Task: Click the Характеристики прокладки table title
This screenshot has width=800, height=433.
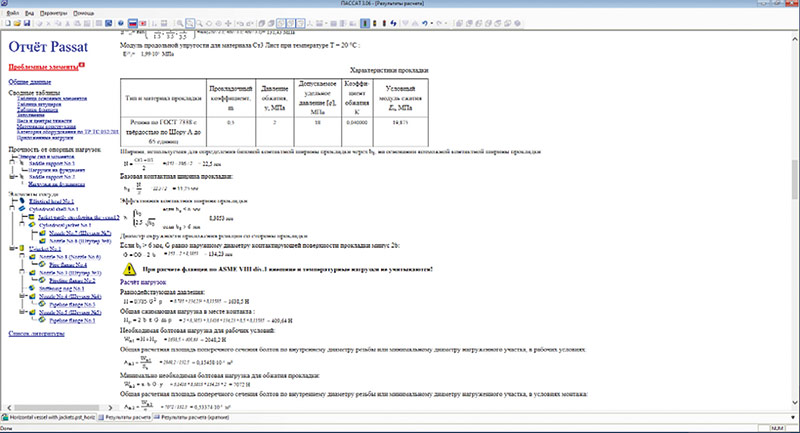Action: click(x=389, y=70)
